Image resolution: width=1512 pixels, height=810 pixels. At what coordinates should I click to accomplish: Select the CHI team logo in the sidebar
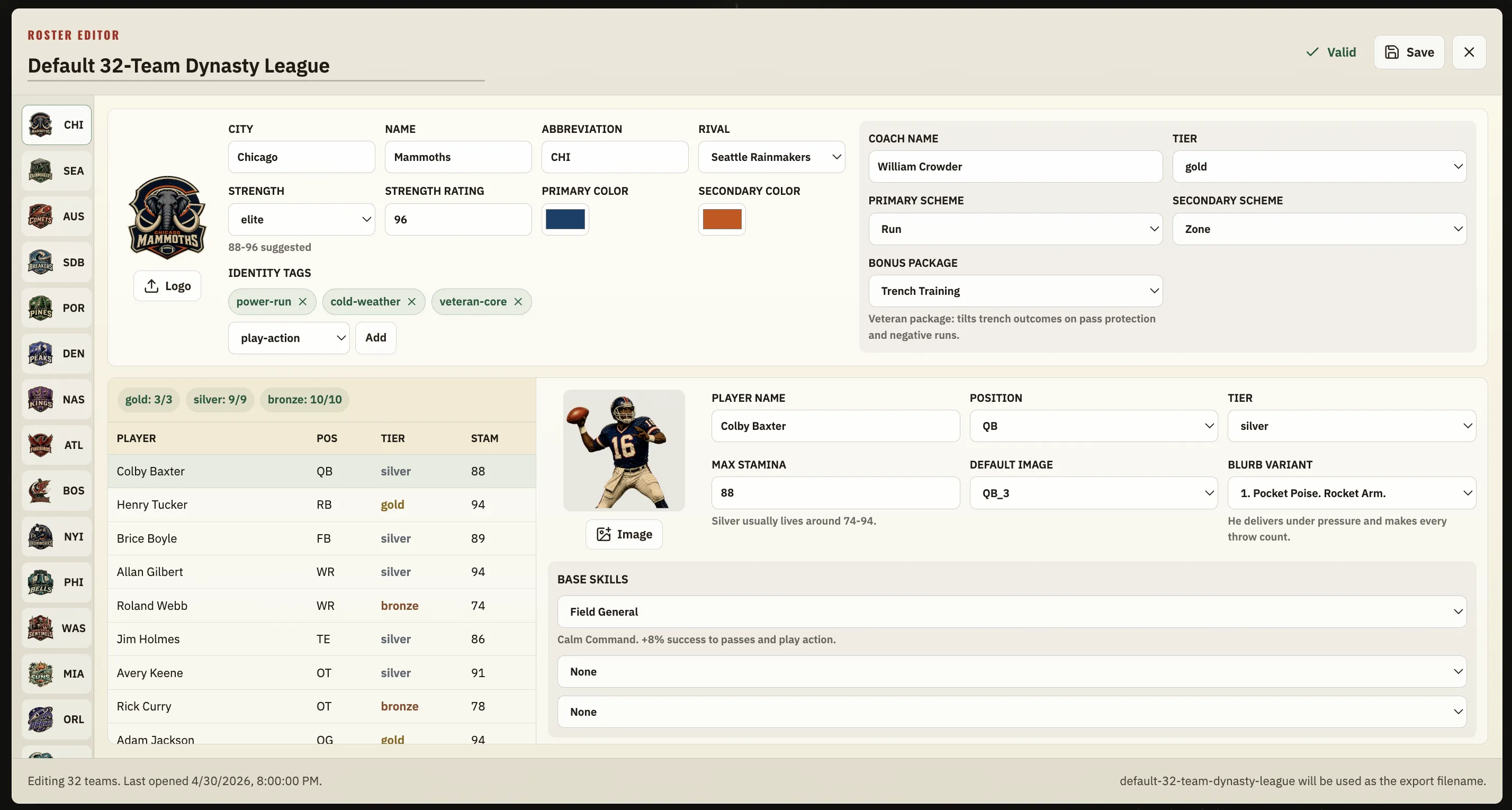click(x=40, y=124)
